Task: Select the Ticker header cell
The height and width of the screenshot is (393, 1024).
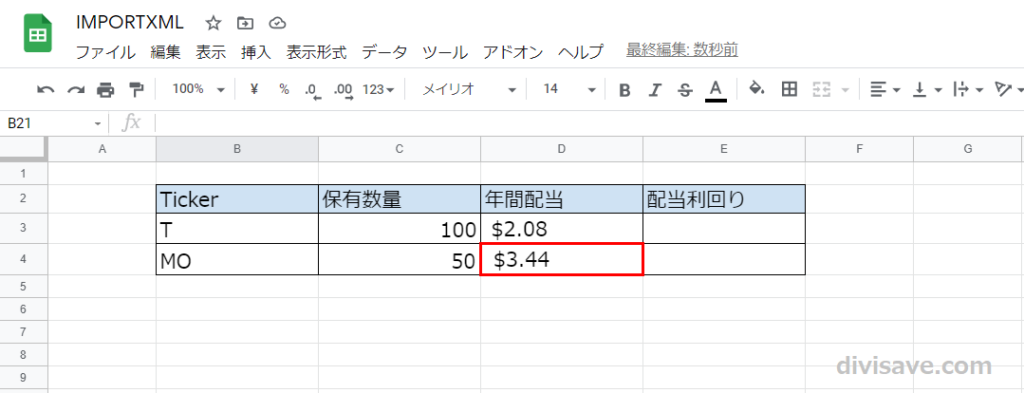Action: (x=237, y=198)
